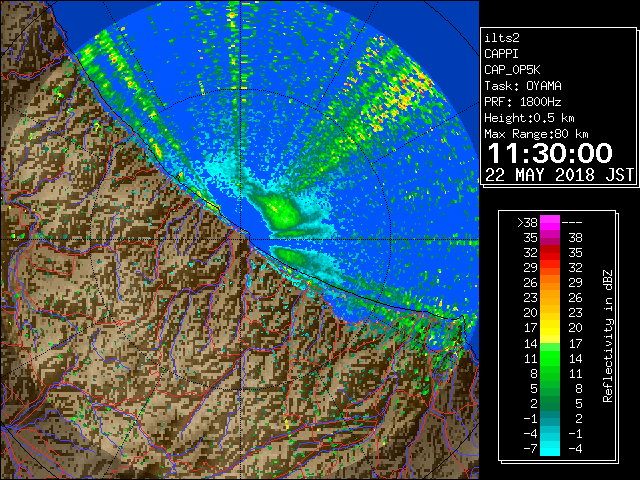Screen dimensions: 640x480
Task: Click the '---' legend label
Action: pyautogui.click(x=572, y=223)
